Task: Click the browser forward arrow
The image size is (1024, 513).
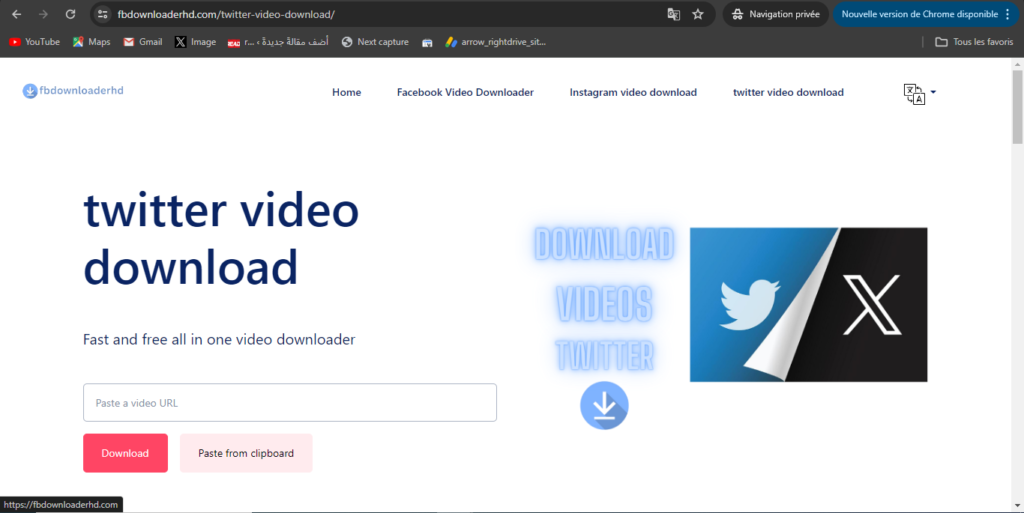Action: coord(43,14)
